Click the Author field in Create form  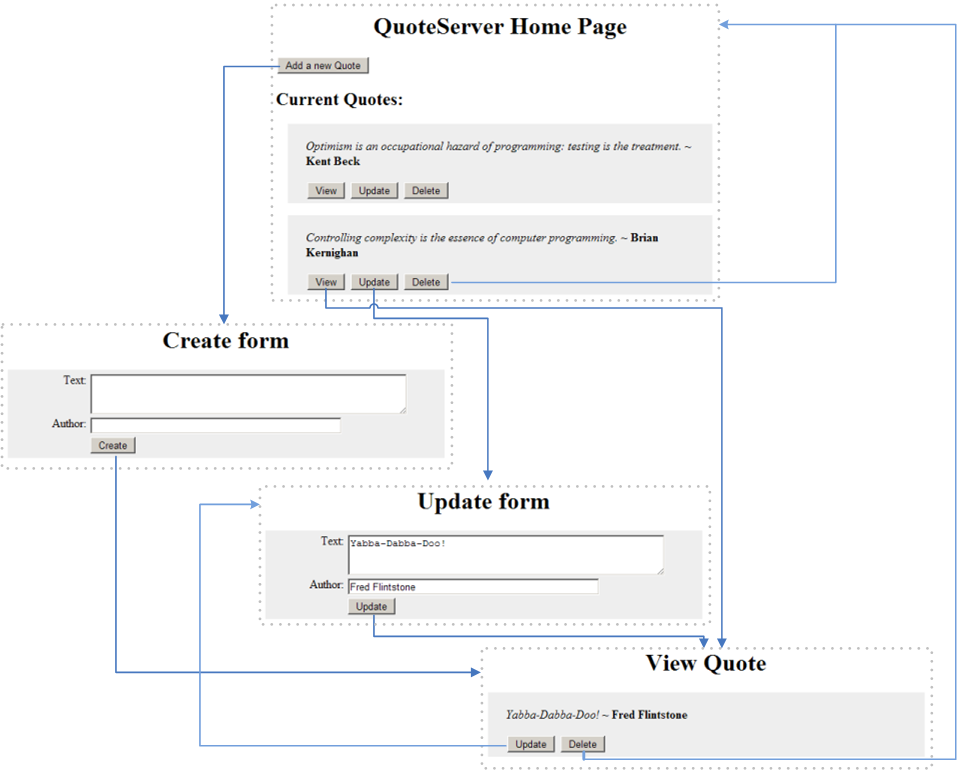(215, 425)
